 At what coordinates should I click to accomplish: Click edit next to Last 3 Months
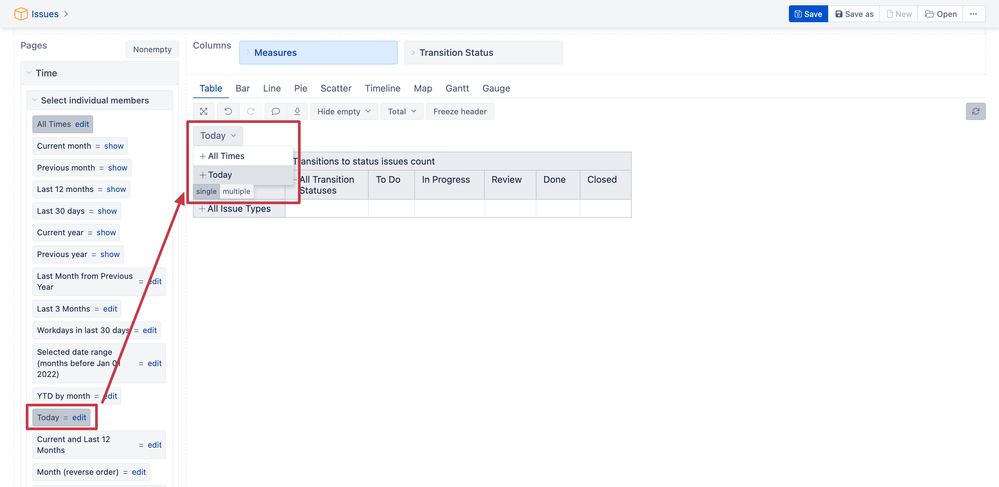(110, 309)
